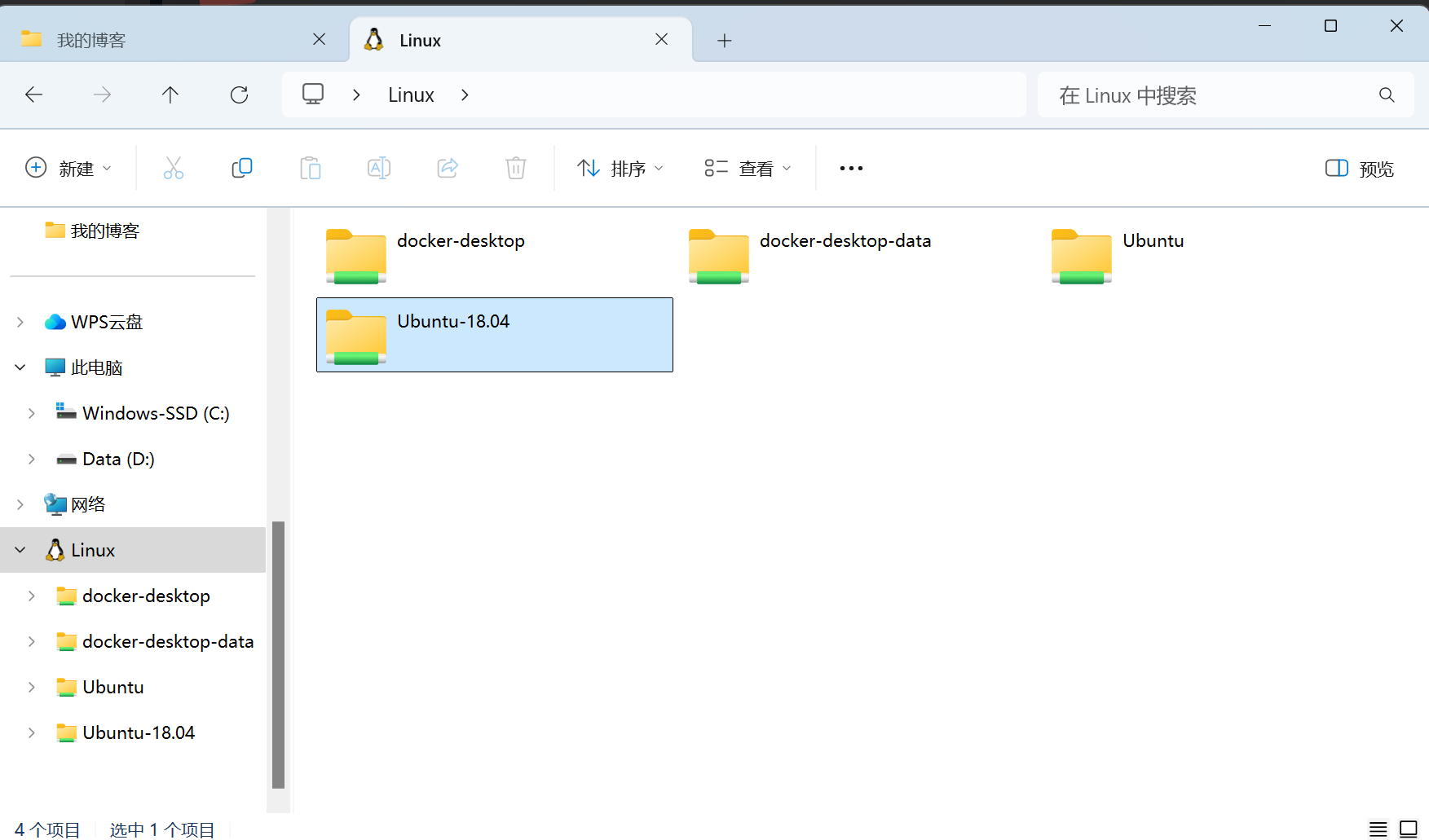Close the Linux tab

[x=662, y=39]
